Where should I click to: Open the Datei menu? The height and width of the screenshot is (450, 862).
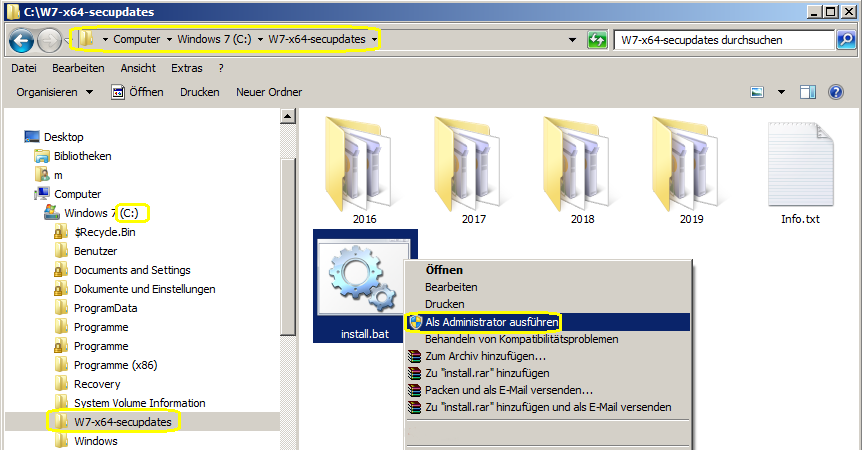24,68
